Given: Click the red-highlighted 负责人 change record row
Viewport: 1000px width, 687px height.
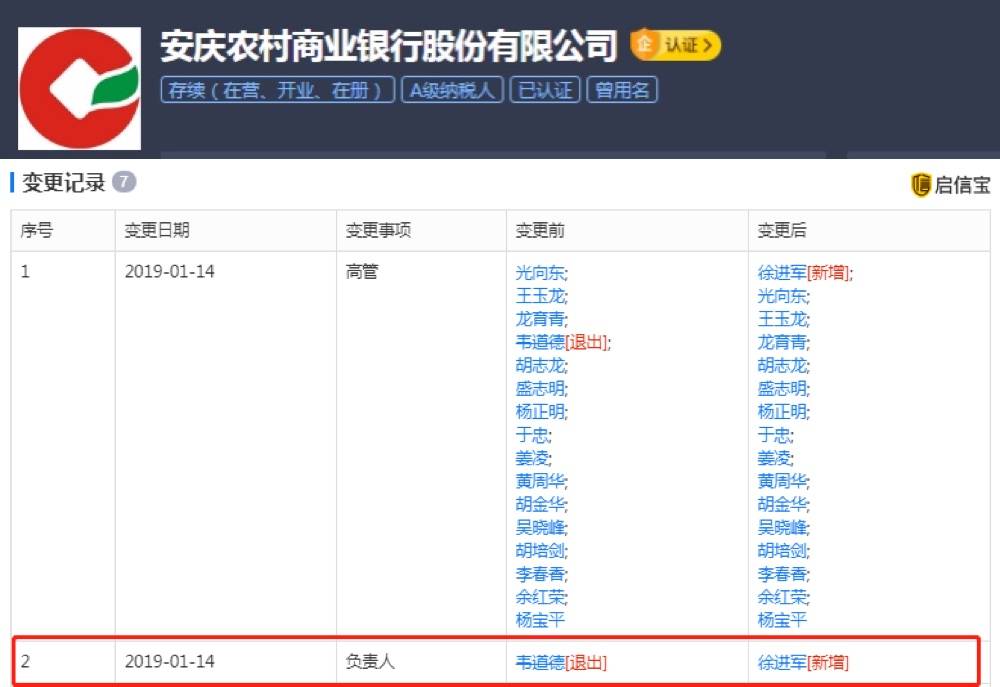Looking at the screenshot, I should pos(500,660).
